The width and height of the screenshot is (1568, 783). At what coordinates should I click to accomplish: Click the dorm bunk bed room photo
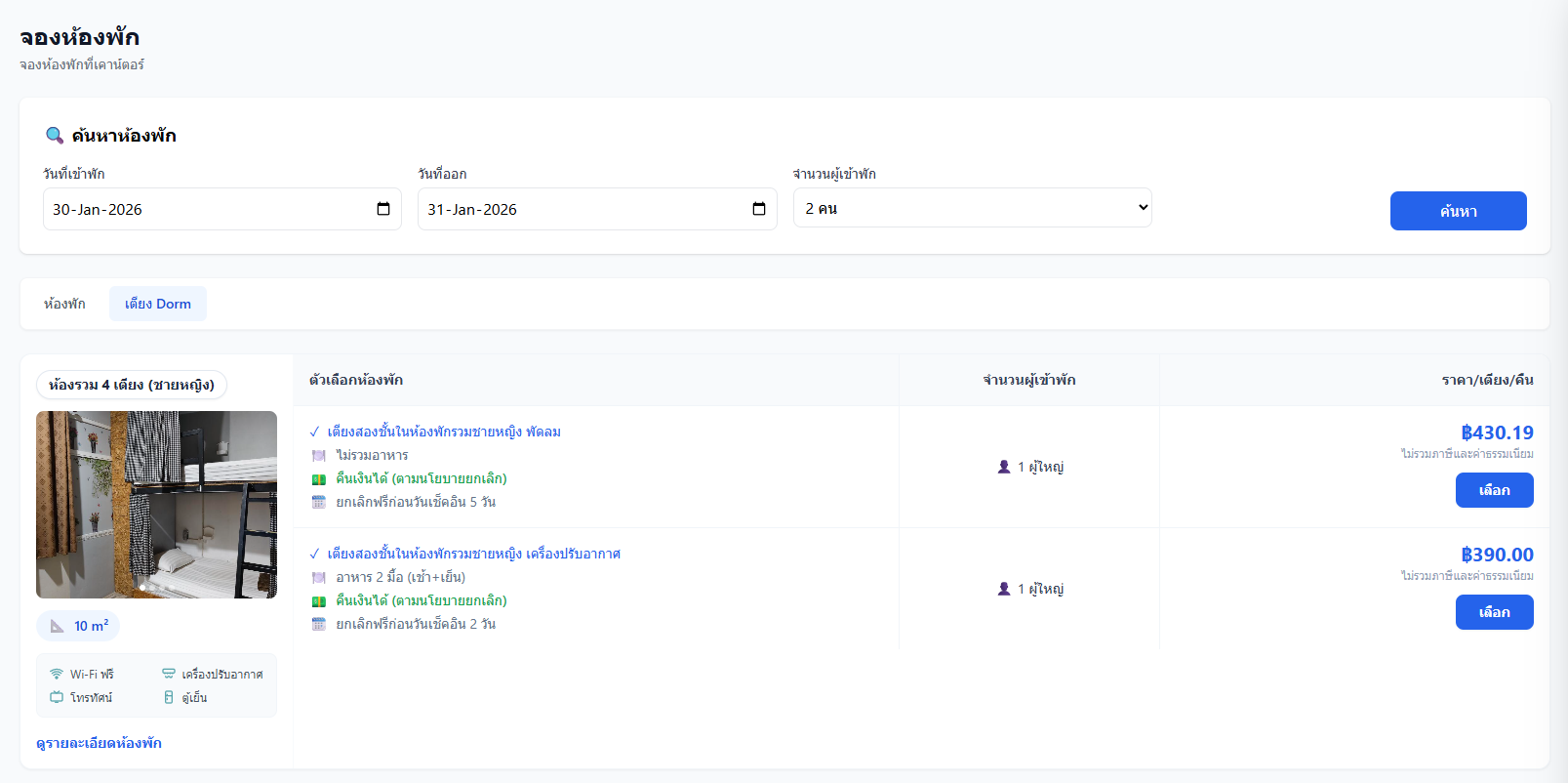[x=156, y=505]
